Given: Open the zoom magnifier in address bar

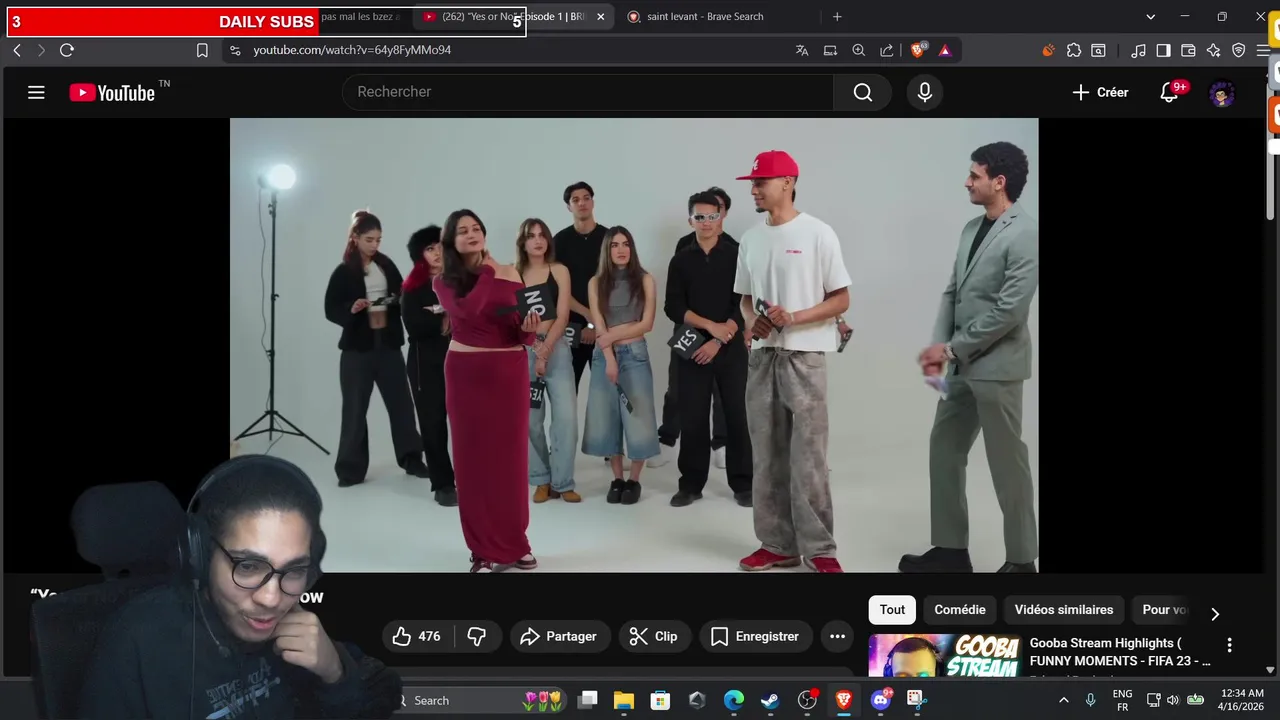Looking at the screenshot, I should pyautogui.click(x=859, y=50).
